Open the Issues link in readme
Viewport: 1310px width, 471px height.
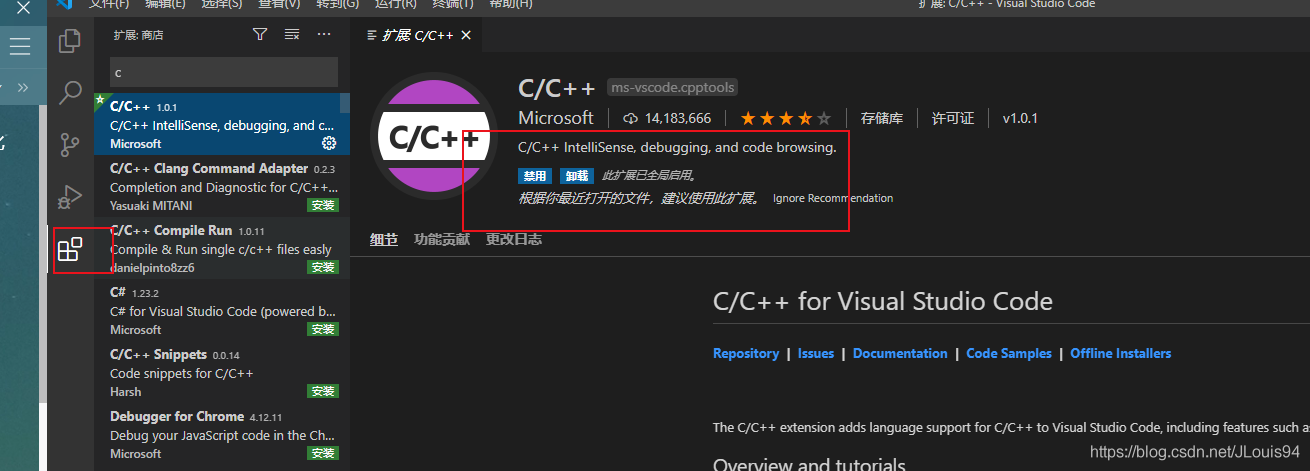pos(816,354)
